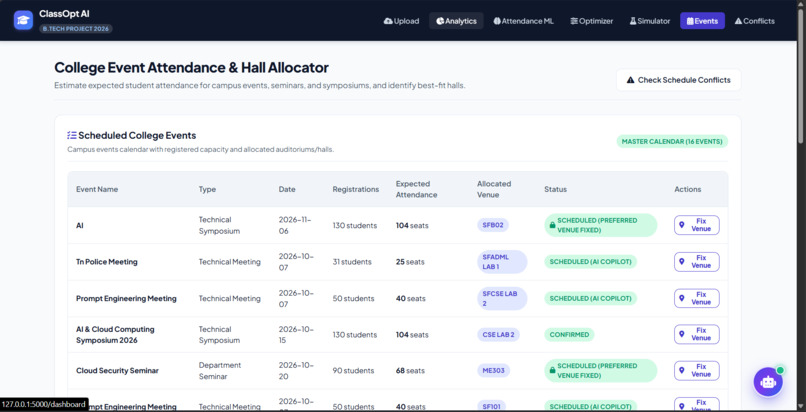806x412 pixels.
Task: Click the 31 students registrations cell
Action: point(352,262)
